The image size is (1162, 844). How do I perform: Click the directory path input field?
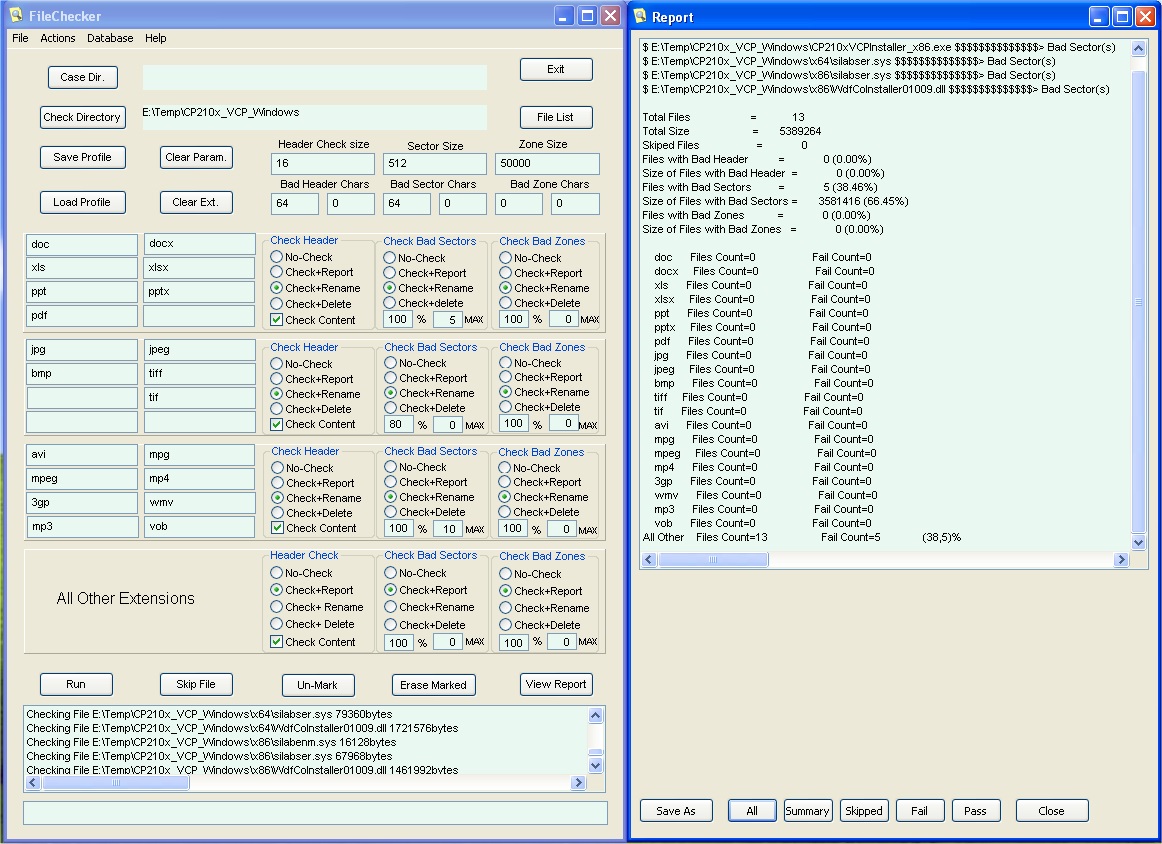[314, 116]
